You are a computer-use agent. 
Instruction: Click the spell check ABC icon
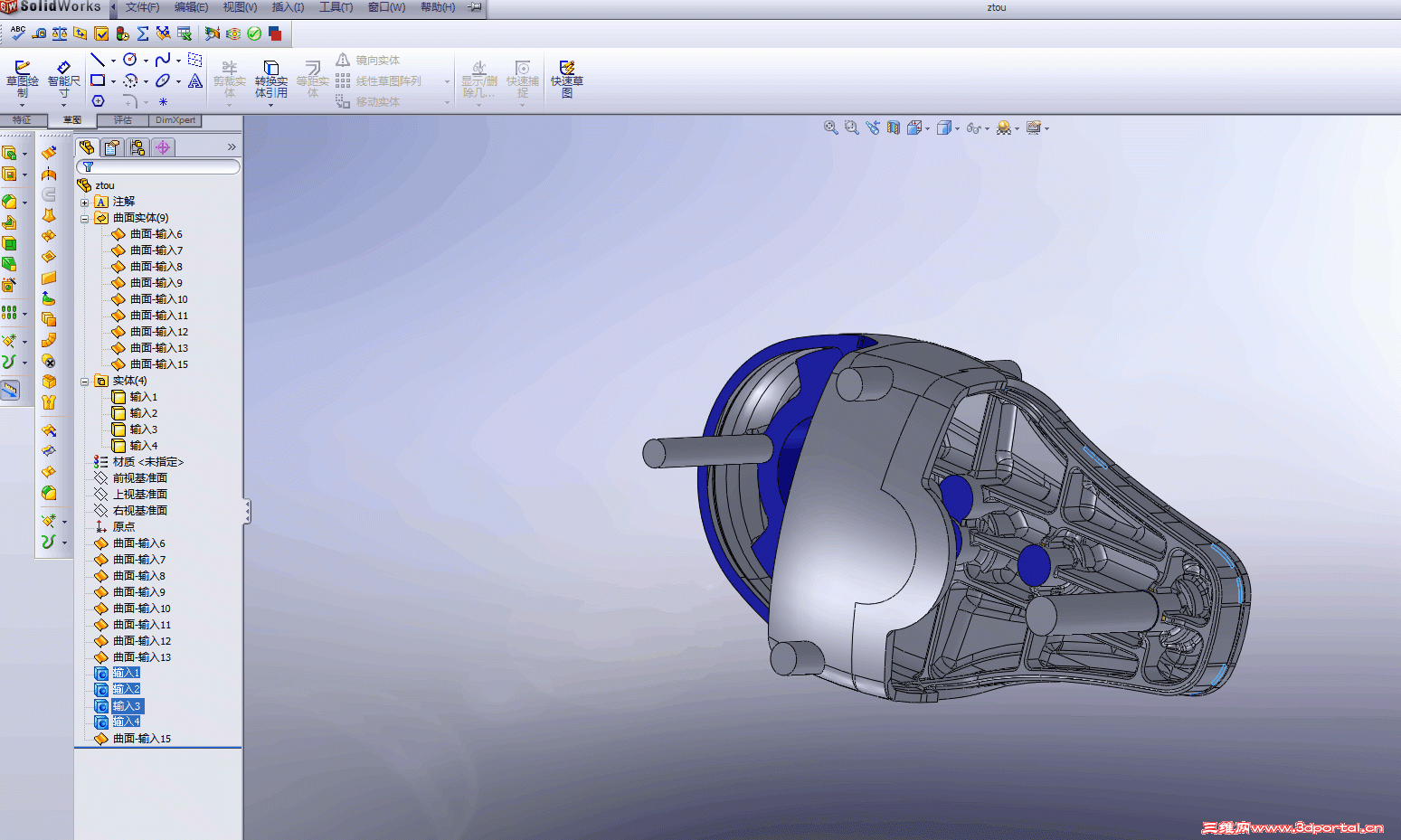click(18, 33)
